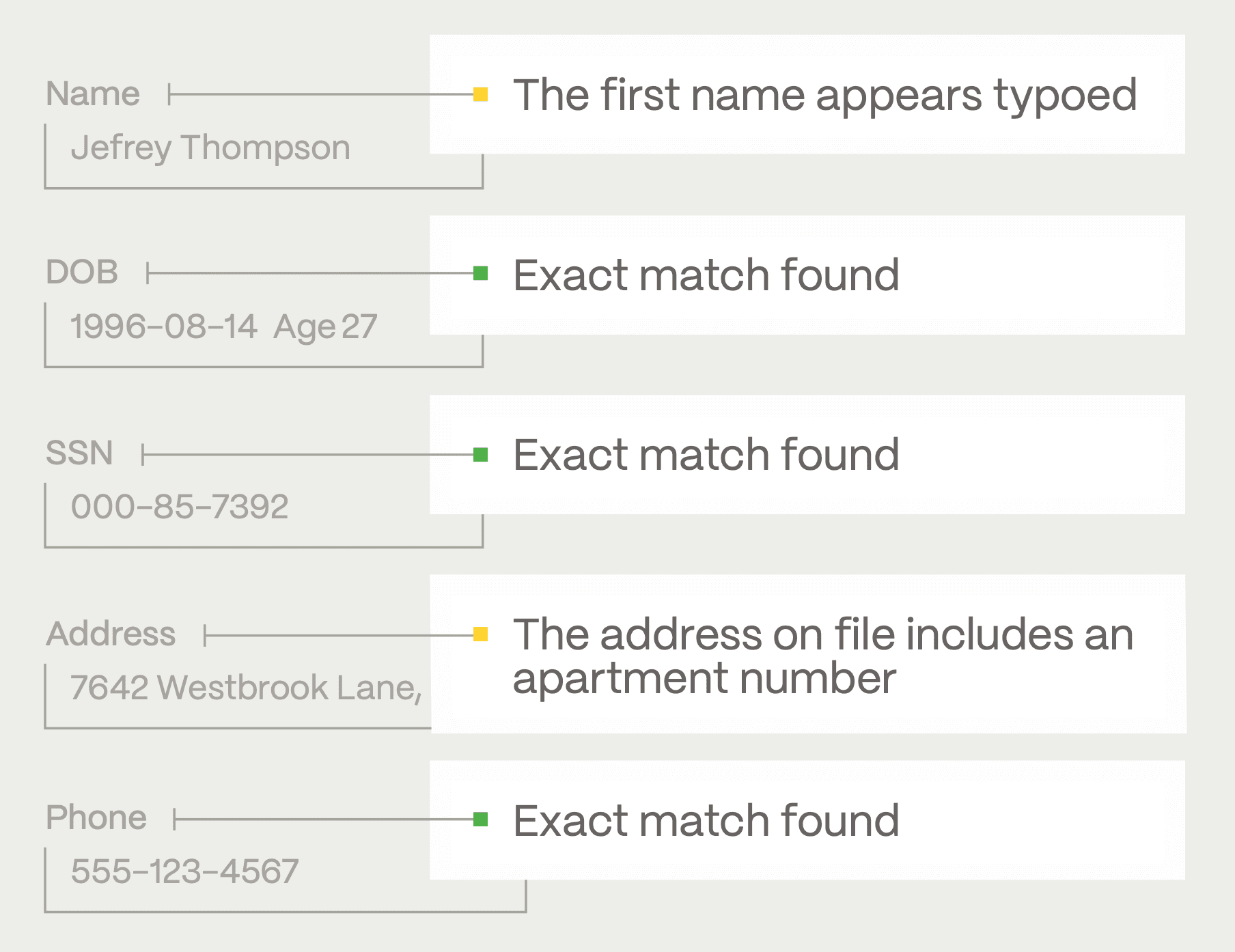The image size is (1235, 952).
Task: Click the SSN field label
Action: (79, 453)
